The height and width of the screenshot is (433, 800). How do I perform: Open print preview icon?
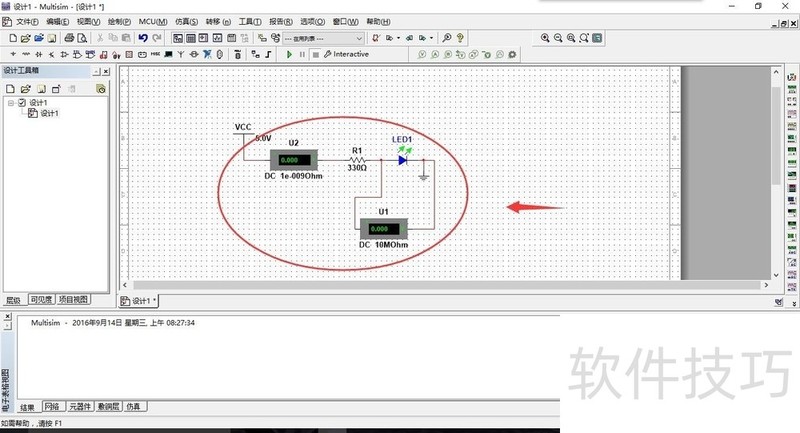(x=82, y=38)
